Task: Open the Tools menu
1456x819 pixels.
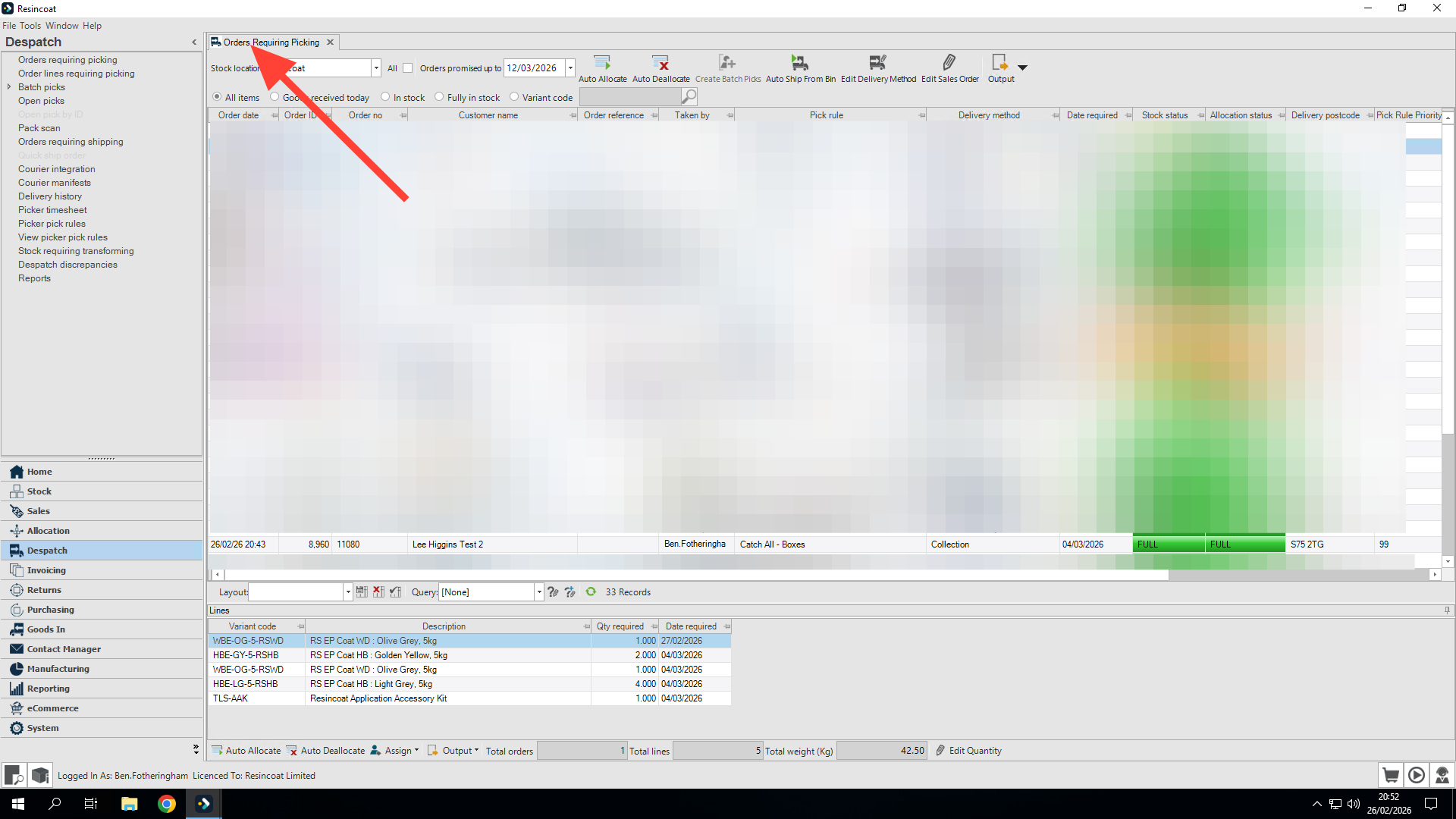Action: [30, 26]
